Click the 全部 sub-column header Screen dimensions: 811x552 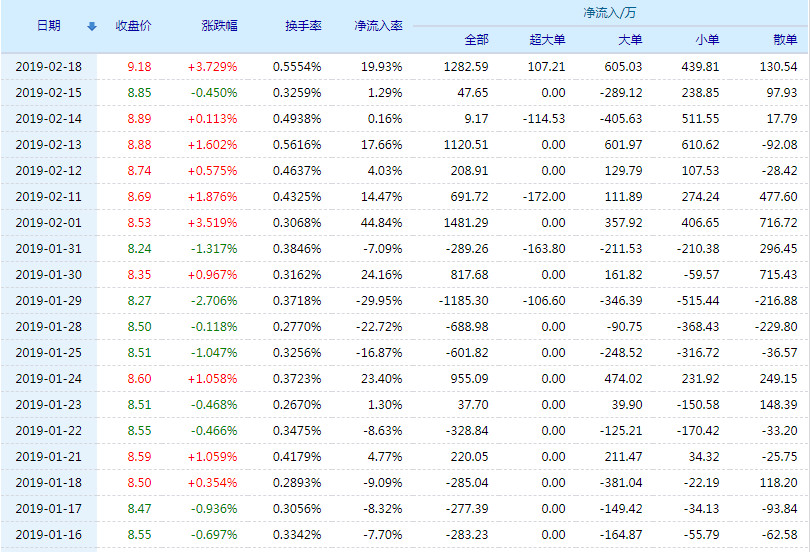[476, 40]
